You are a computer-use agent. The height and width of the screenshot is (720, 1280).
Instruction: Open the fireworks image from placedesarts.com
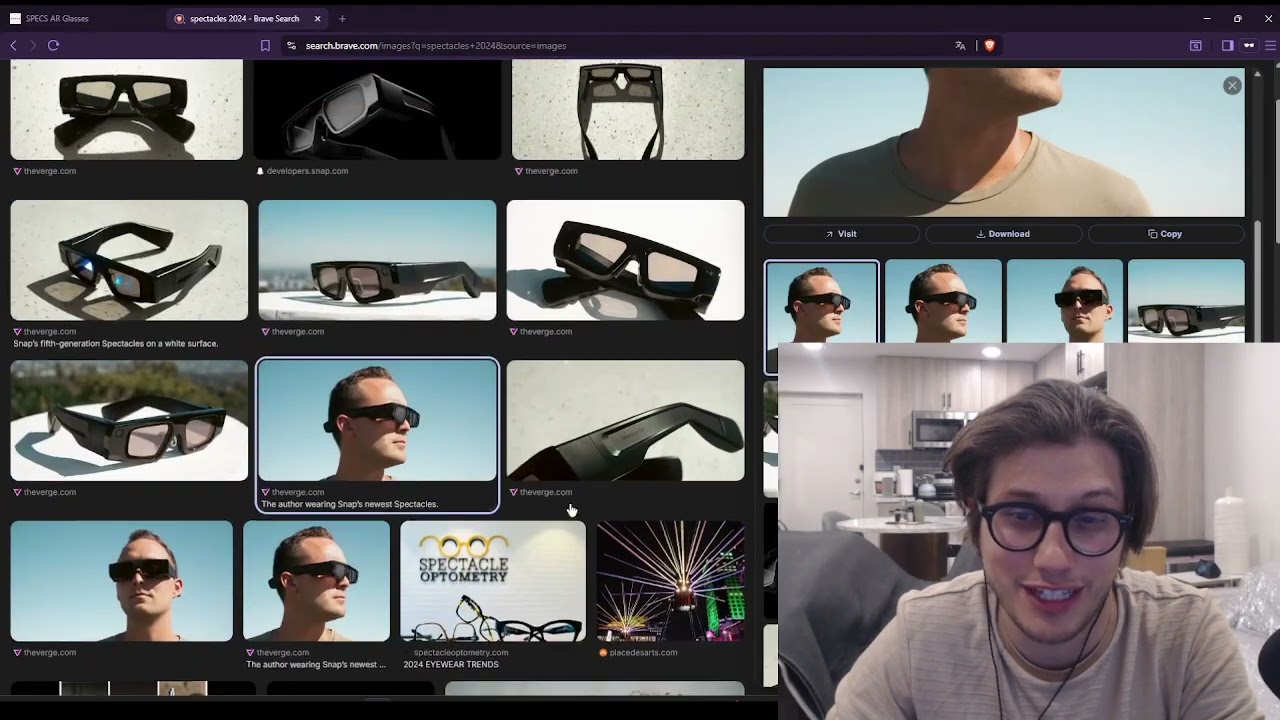[670, 581]
